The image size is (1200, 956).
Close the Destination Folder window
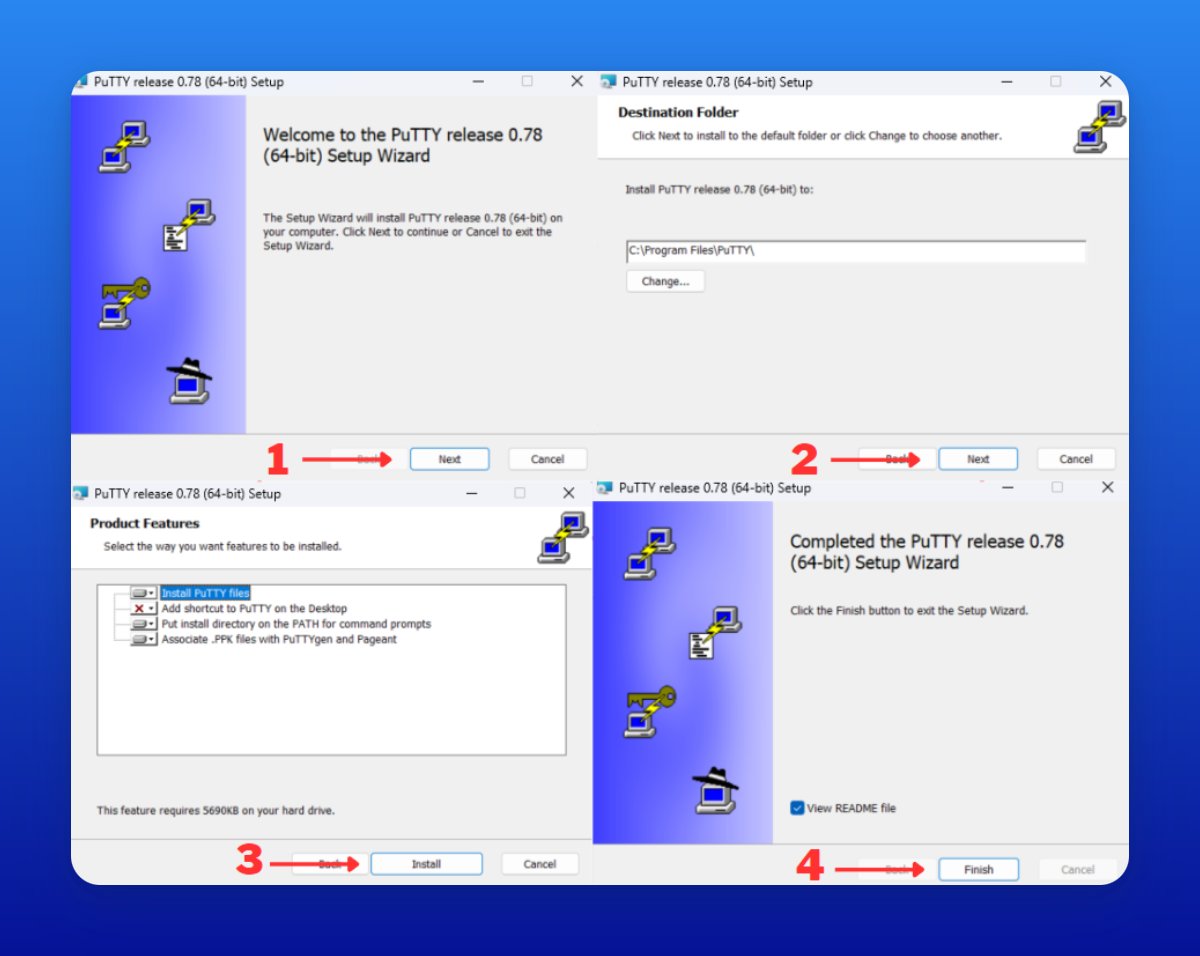[x=1105, y=81]
